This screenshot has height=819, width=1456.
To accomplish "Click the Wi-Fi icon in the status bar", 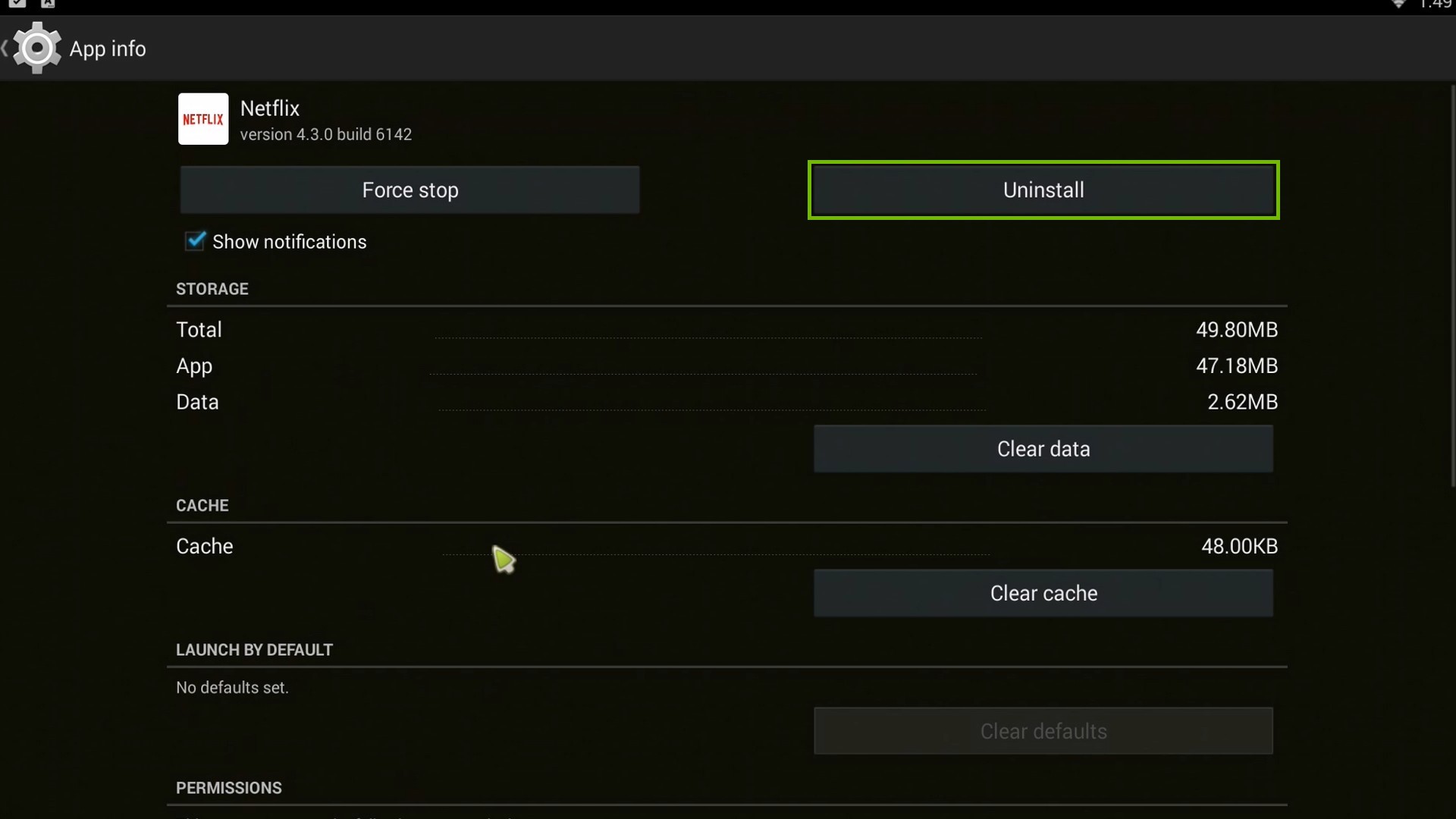I will pos(1399,5).
